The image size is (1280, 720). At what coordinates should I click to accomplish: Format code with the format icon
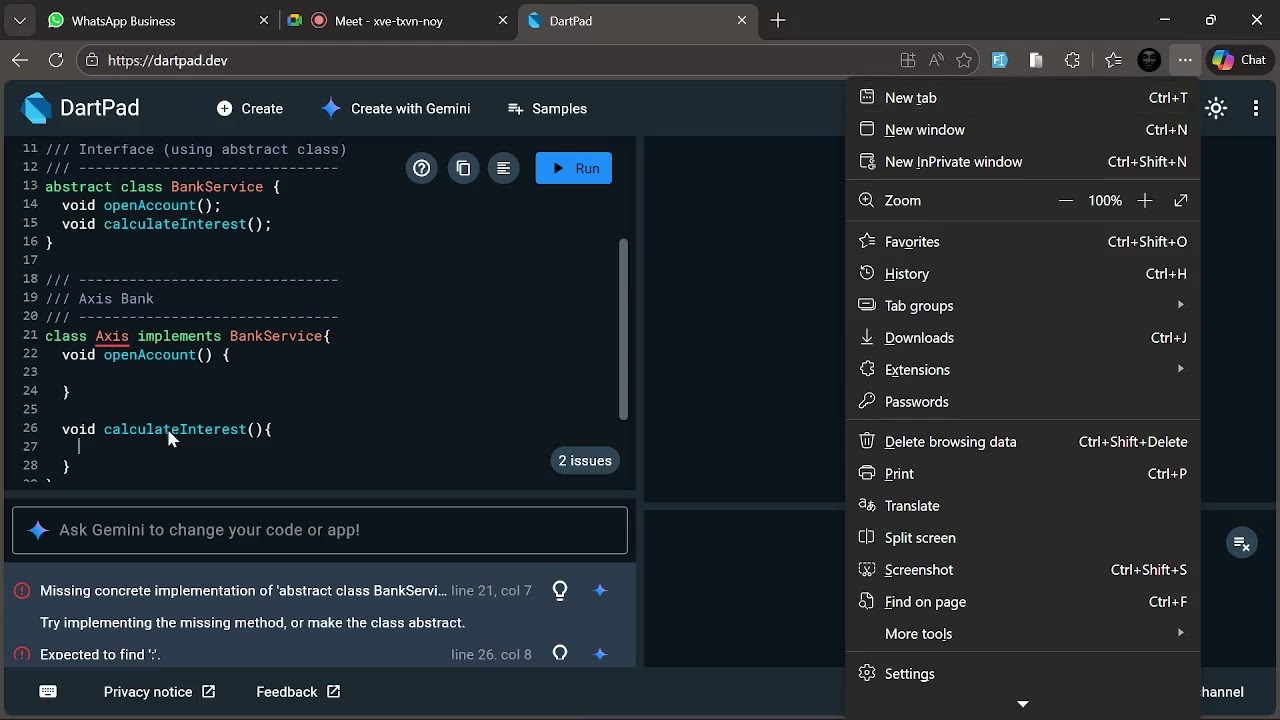(x=504, y=168)
